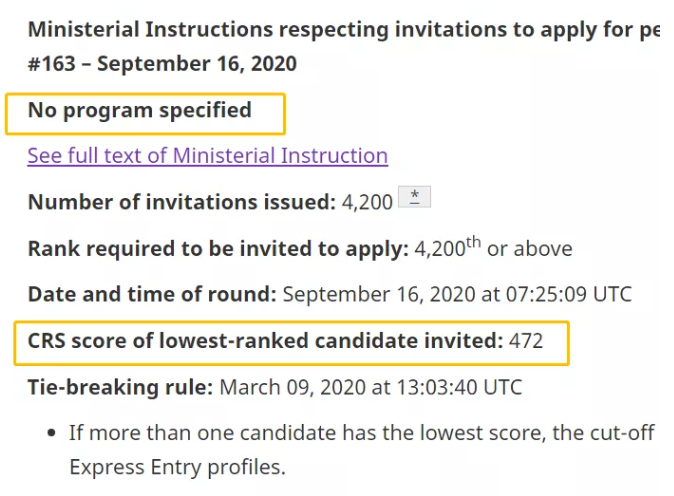Image resolution: width=674 pixels, height=496 pixels.
Task: Click the March 09, 2020 at 13:03:40 UTC timestamp
Action: [370, 387]
